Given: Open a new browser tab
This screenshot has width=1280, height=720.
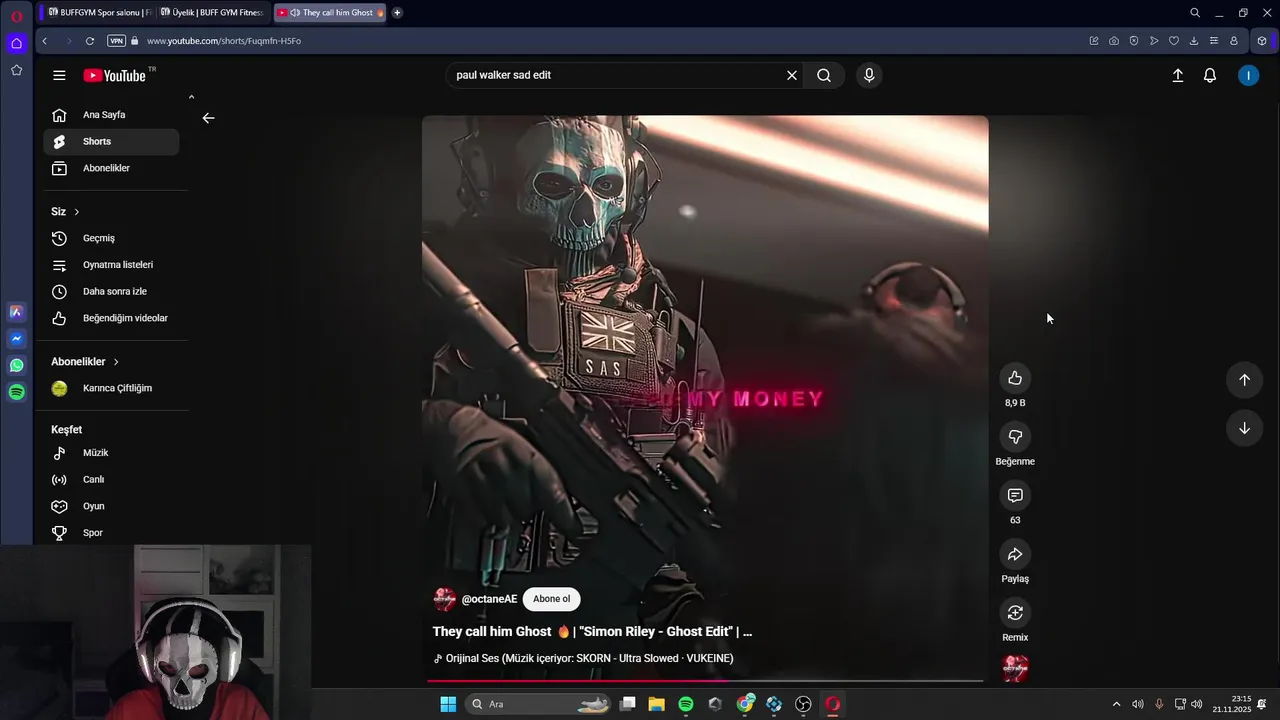Looking at the screenshot, I should (x=397, y=13).
